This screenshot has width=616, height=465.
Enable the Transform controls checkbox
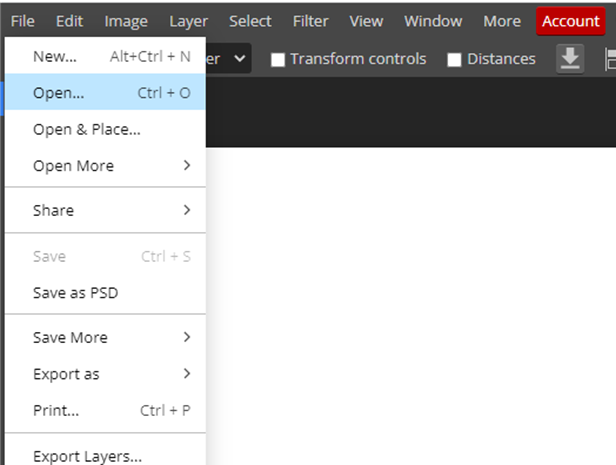pyautogui.click(x=278, y=60)
